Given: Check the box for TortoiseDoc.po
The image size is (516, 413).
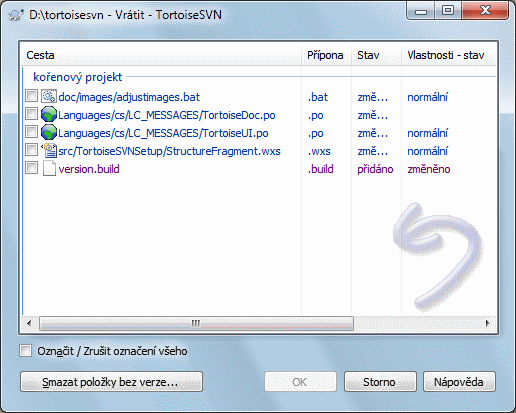Looking at the screenshot, I should point(31,114).
